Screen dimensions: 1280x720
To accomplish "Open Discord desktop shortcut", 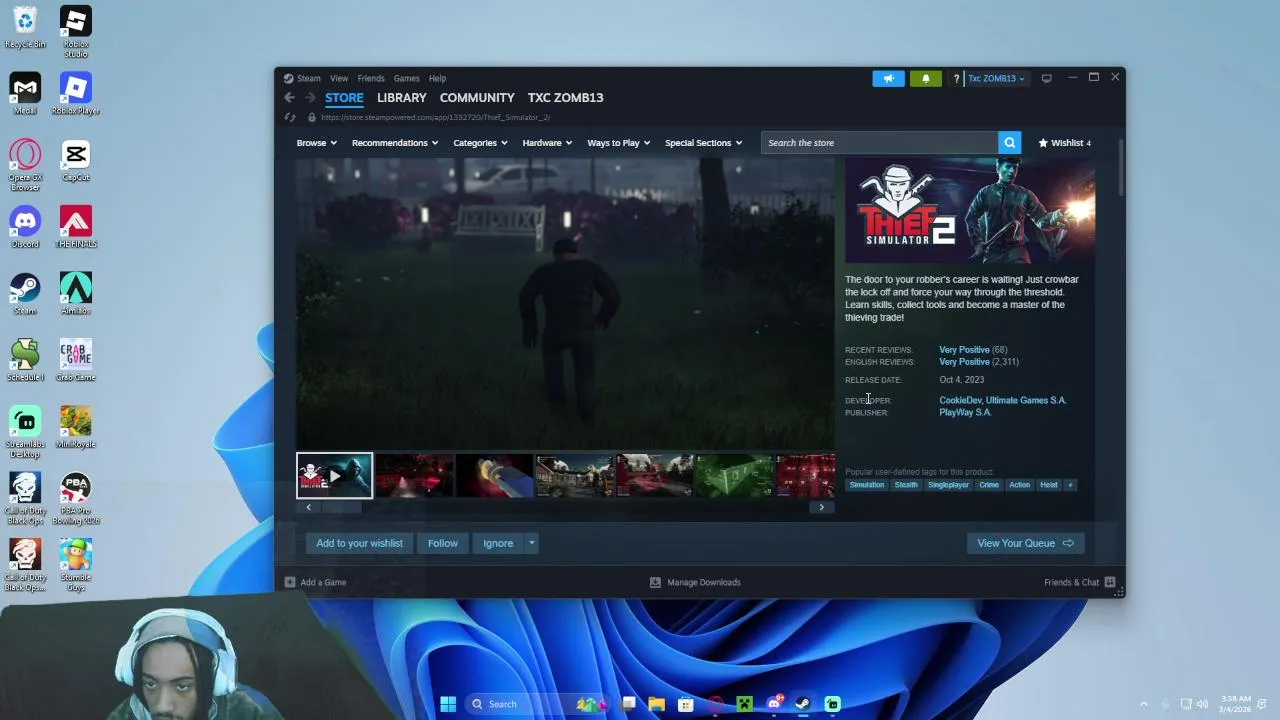I will point(25,227).
